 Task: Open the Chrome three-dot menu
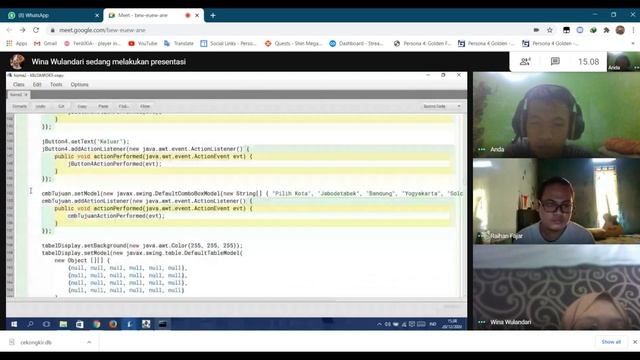[633, 30]
